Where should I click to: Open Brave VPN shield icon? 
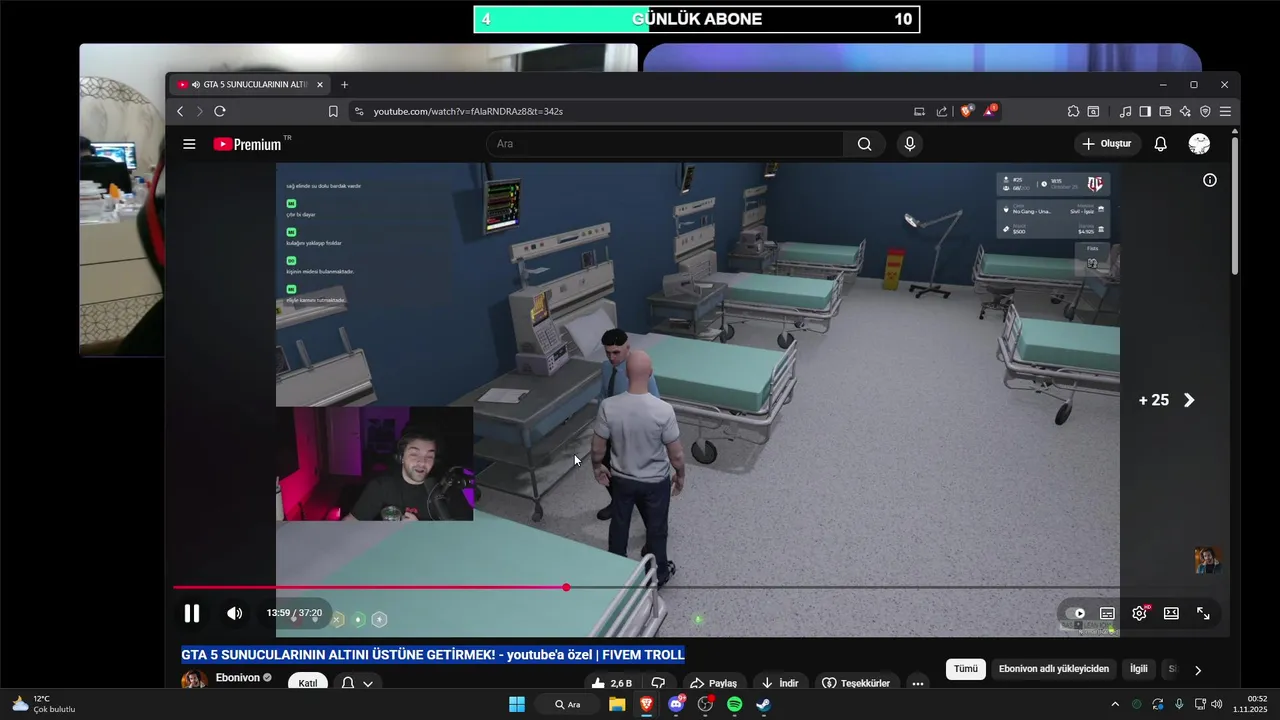(x=1205, y=111)
